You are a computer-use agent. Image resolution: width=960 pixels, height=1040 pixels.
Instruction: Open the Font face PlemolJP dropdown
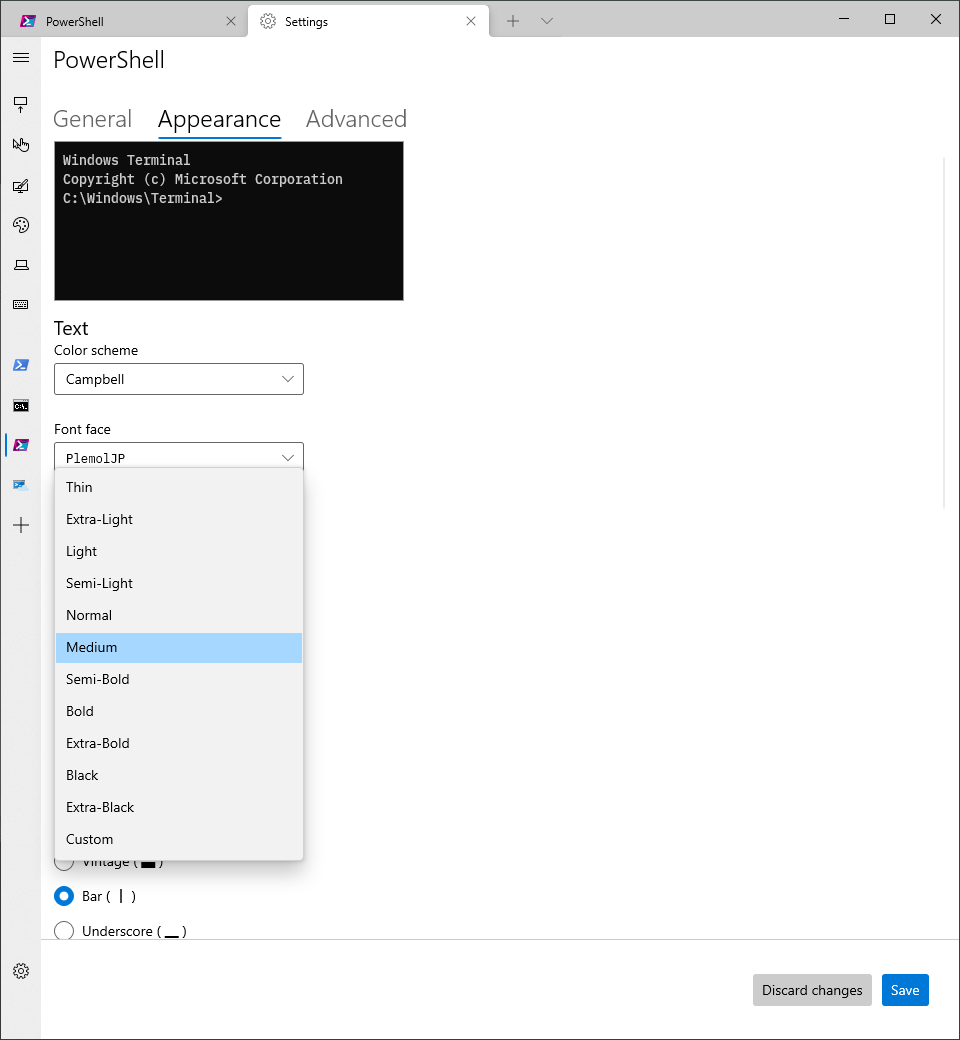(x=178, y=458)
